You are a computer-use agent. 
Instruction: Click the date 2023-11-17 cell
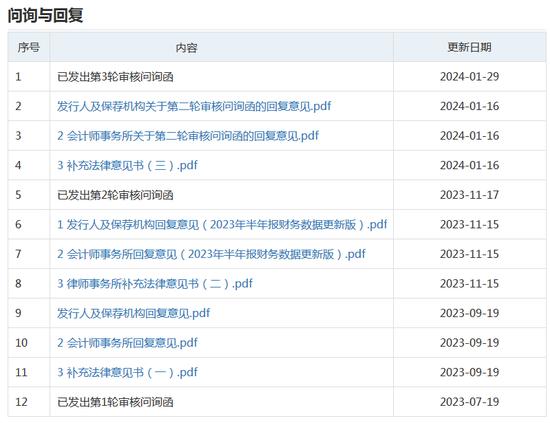(469, 195)
